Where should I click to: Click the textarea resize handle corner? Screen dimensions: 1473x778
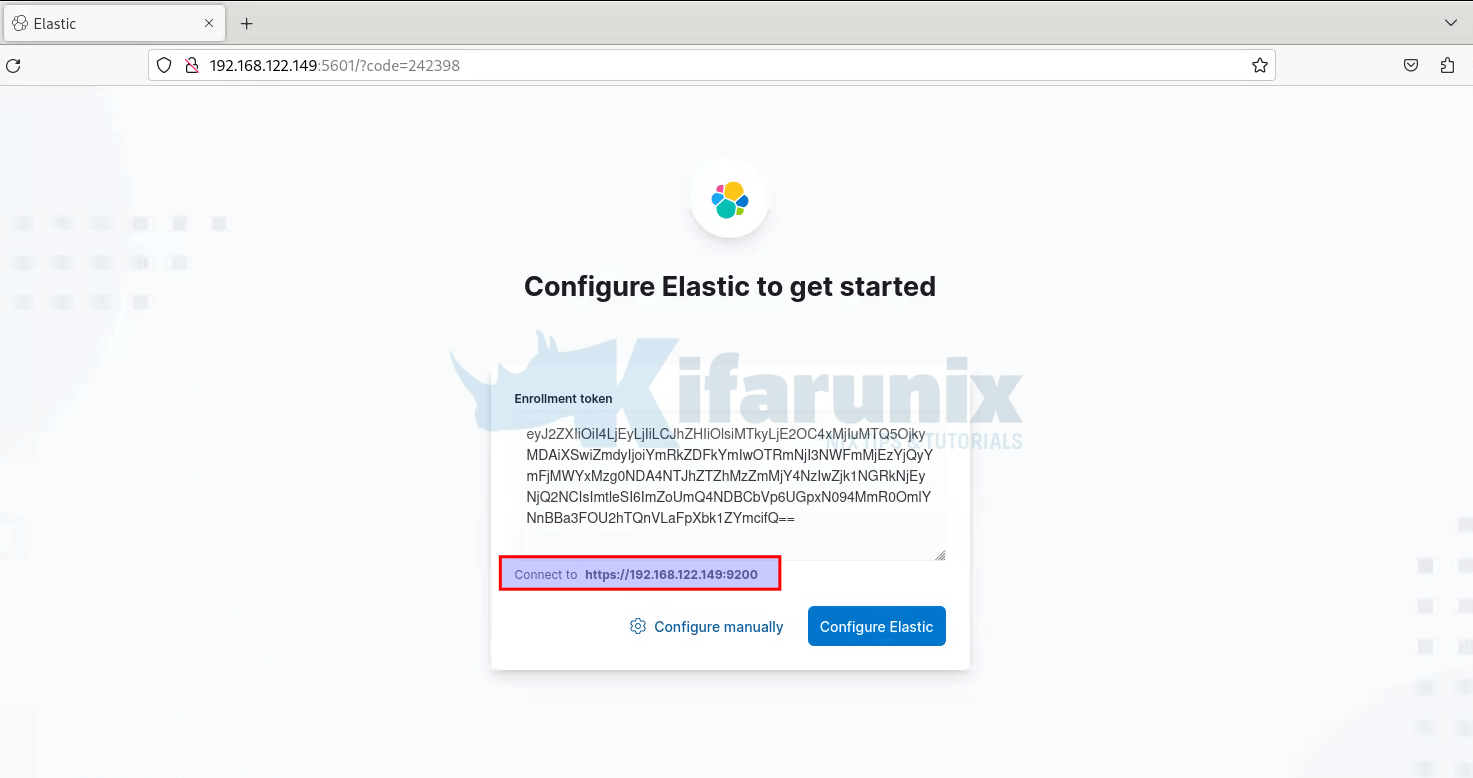tap(940, 555)
